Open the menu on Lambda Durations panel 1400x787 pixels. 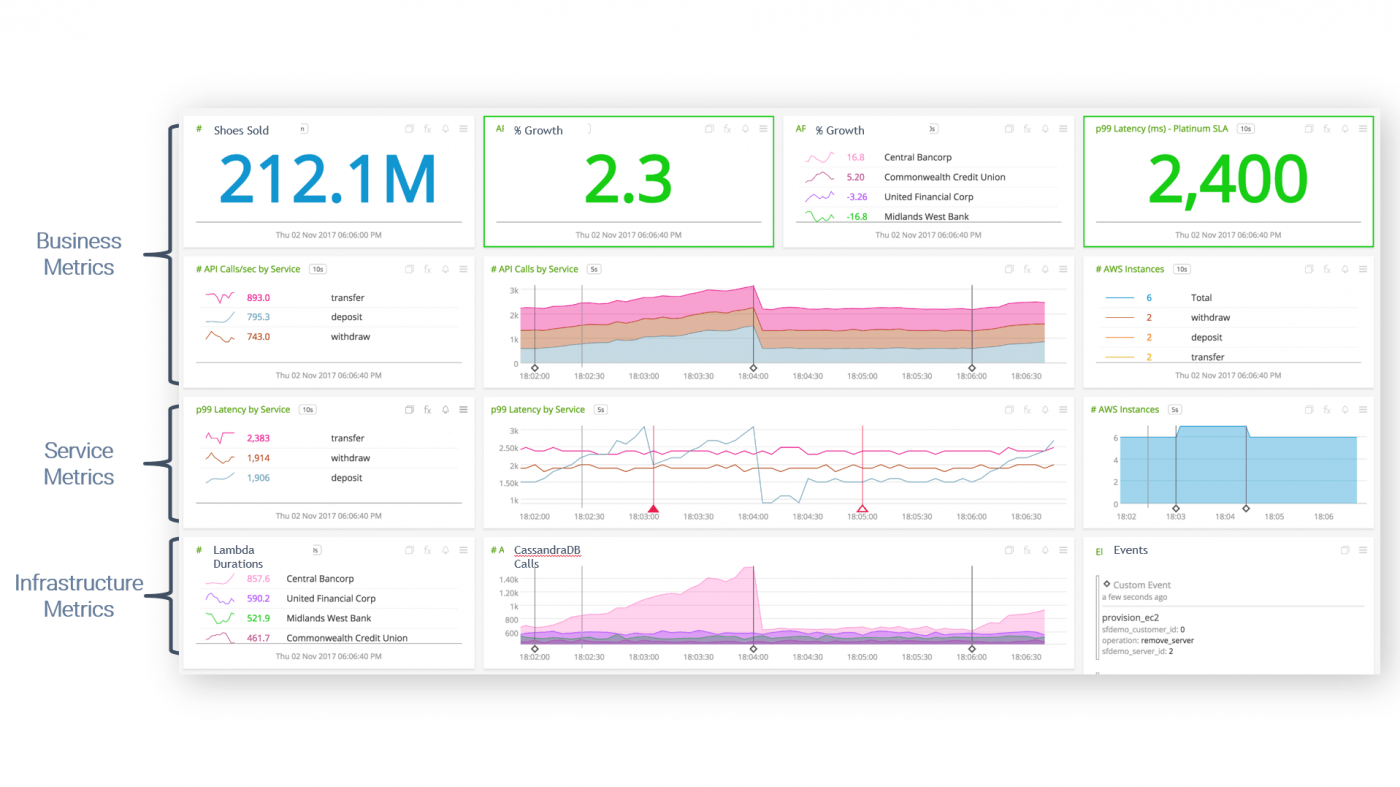pos(462,549)
